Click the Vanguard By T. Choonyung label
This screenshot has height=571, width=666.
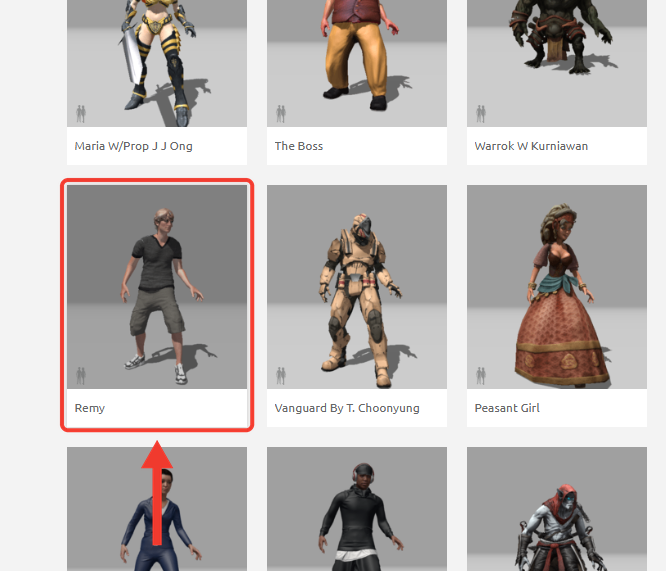(347, 408)
